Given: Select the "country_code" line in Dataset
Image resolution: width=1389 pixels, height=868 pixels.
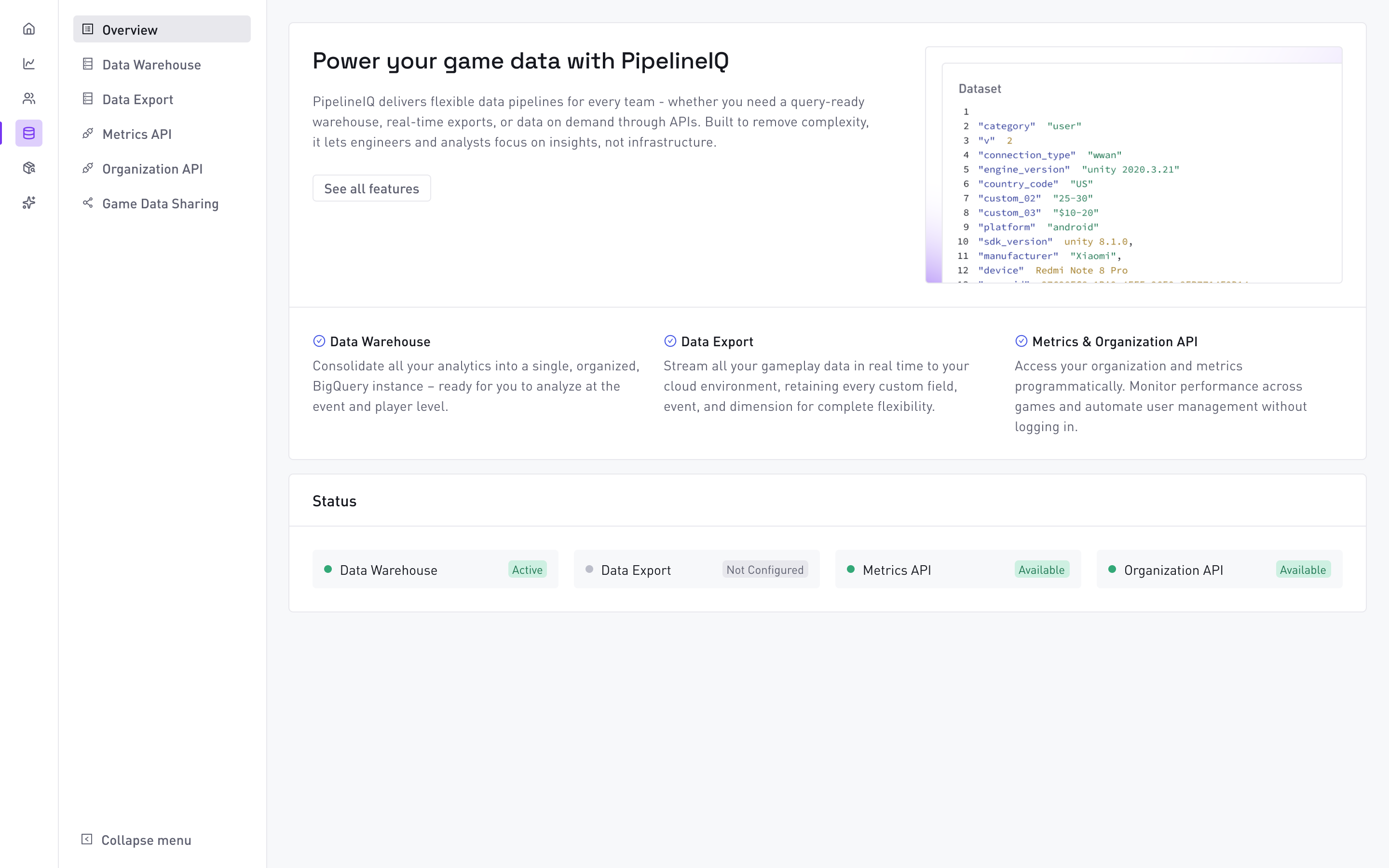Looking at the screenshot, I should pyautogui.click(x=1035, y=184).
